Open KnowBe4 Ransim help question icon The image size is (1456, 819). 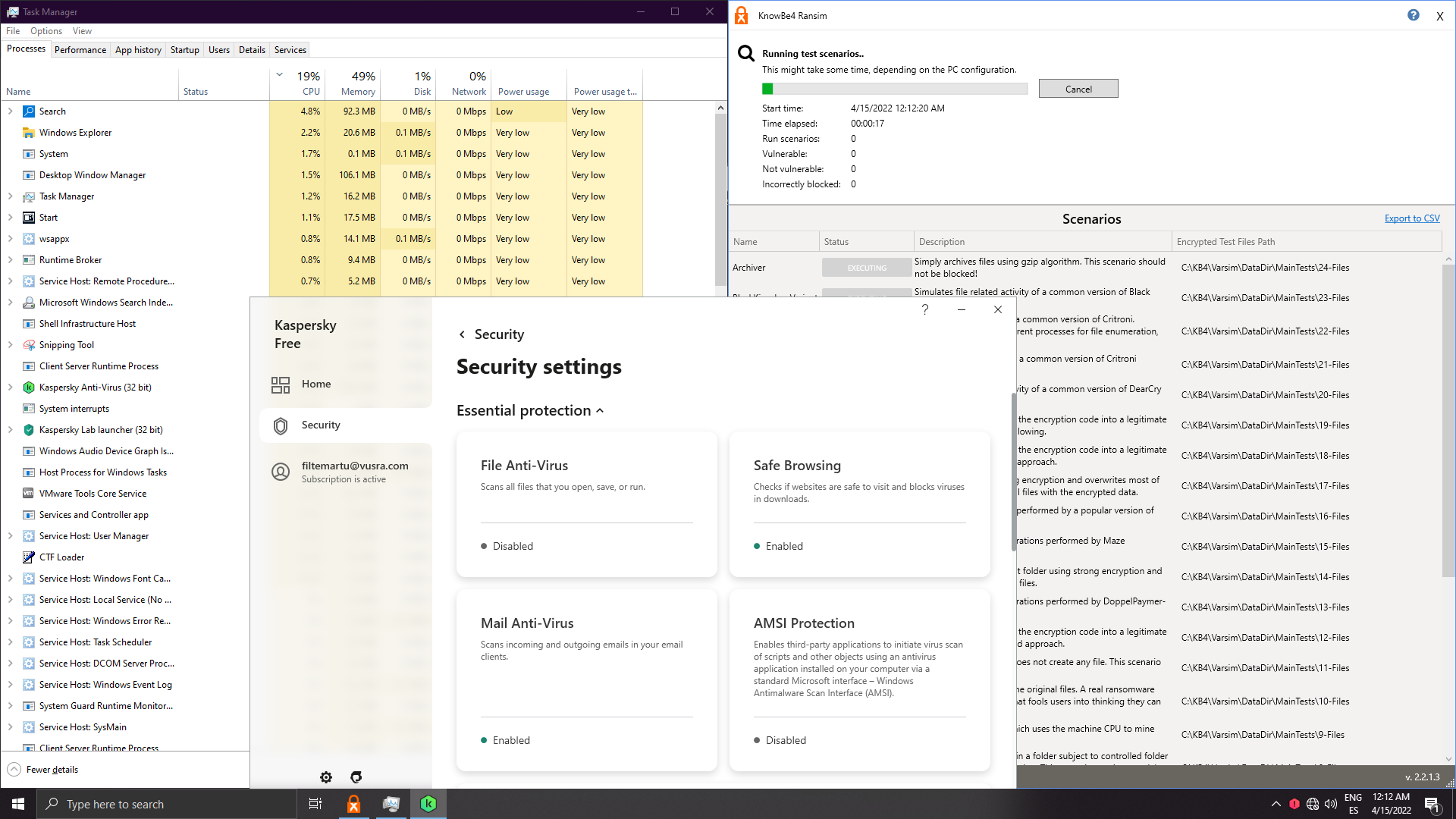click(1413, 15)
